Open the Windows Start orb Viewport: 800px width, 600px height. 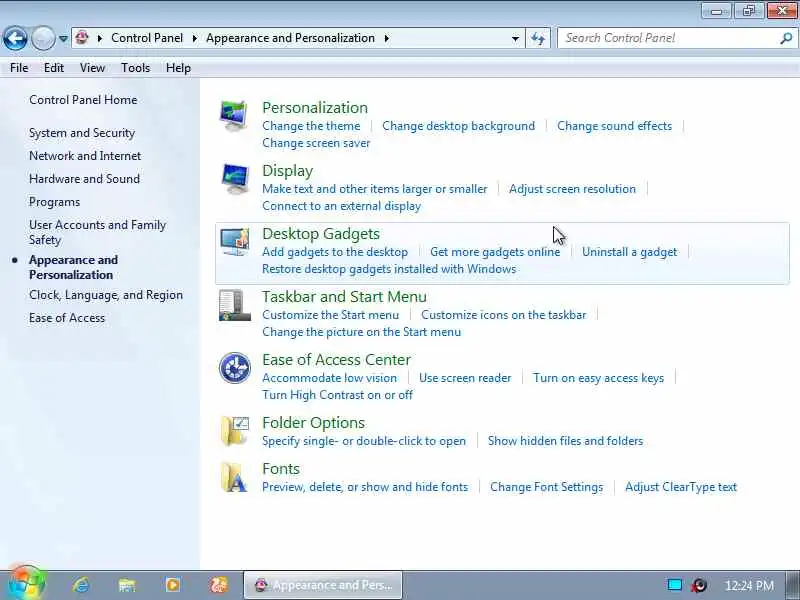tap(26, 583)
